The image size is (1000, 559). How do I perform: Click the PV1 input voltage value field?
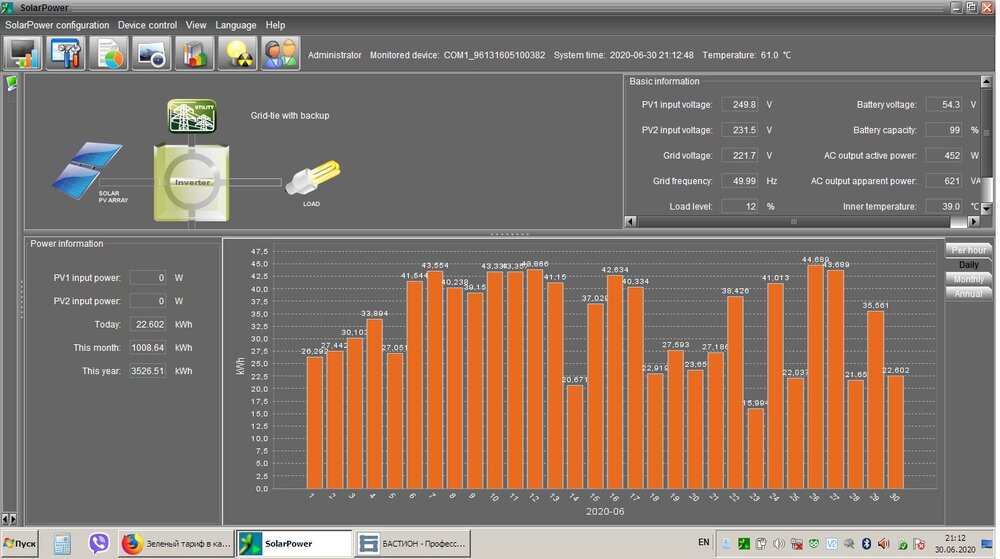[x=741, y=104]
